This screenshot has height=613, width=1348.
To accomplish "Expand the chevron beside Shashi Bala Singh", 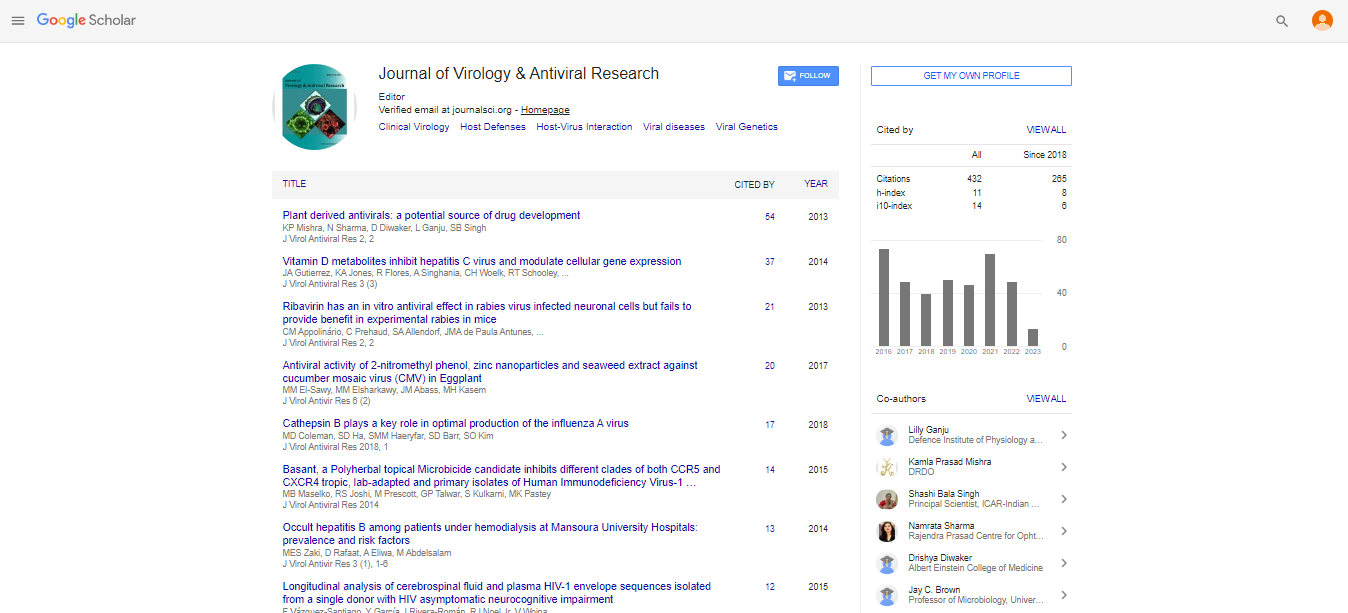I will coord(1064,499).
